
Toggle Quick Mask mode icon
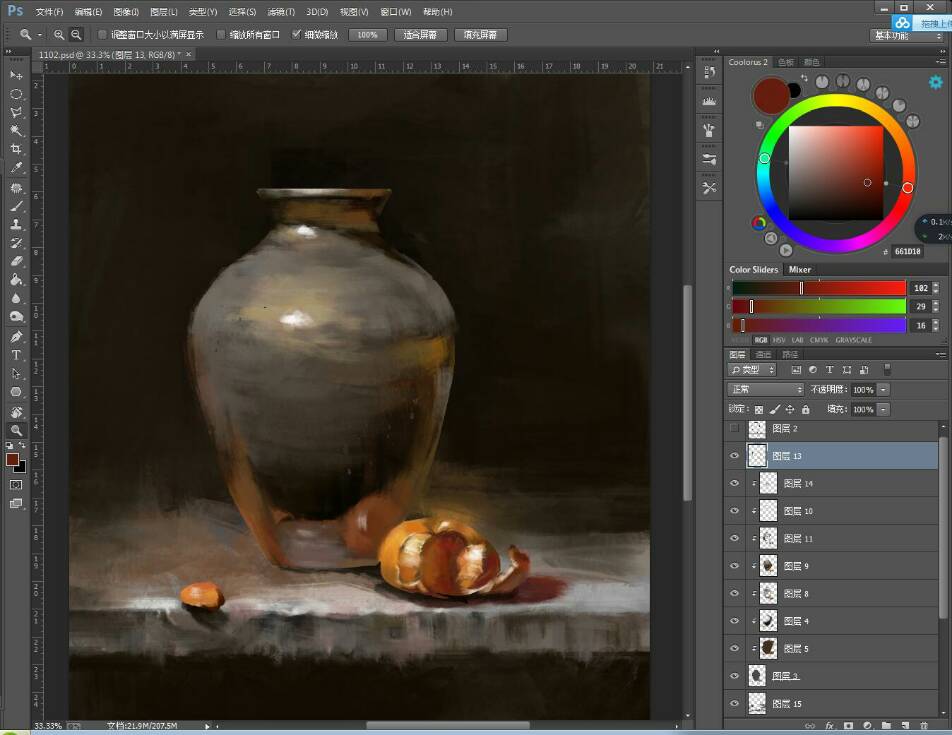pyautogui.click(x=16, y=484)
